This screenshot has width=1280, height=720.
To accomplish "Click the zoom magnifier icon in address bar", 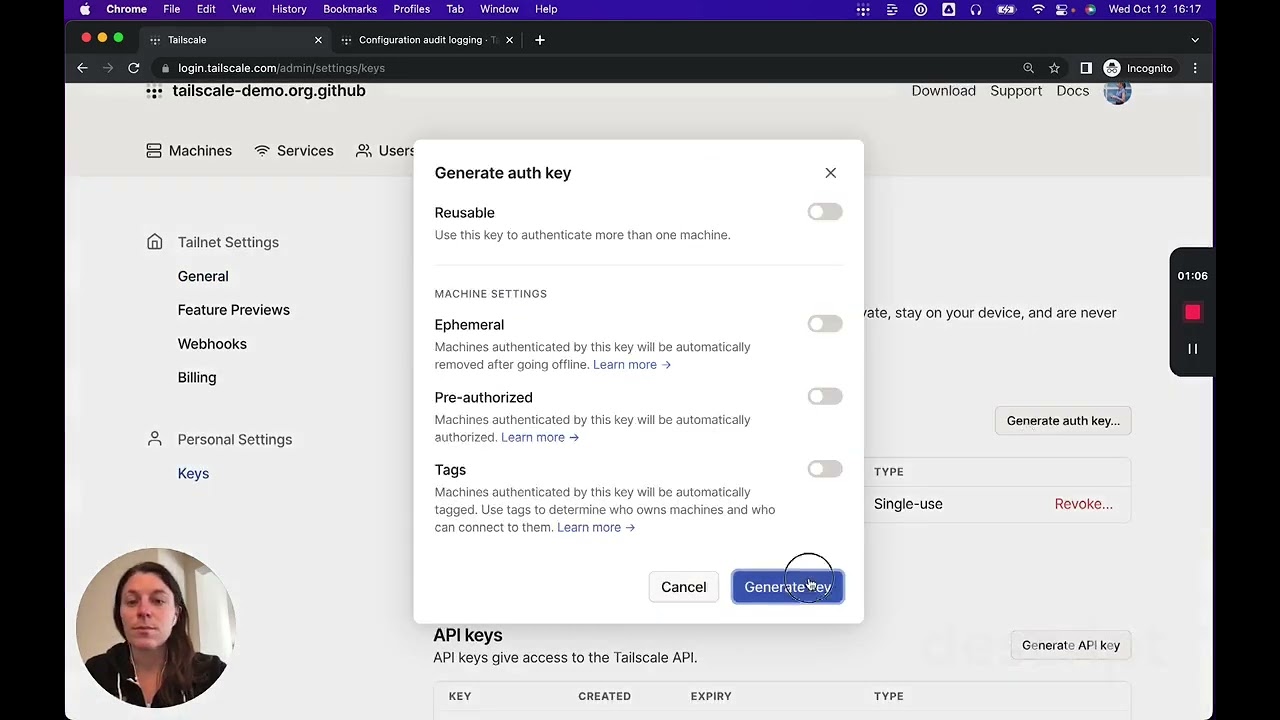I will [x=1028, y=68].
